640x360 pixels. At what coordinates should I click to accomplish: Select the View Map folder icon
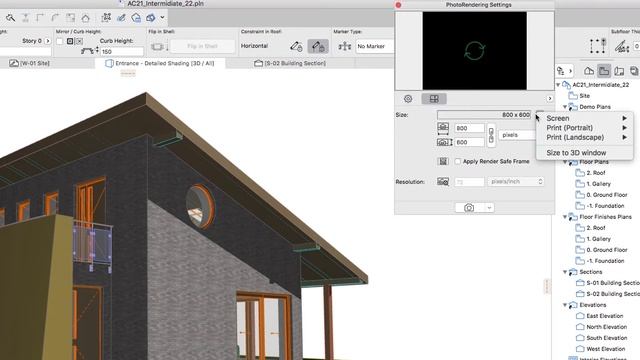coord(604,71)
